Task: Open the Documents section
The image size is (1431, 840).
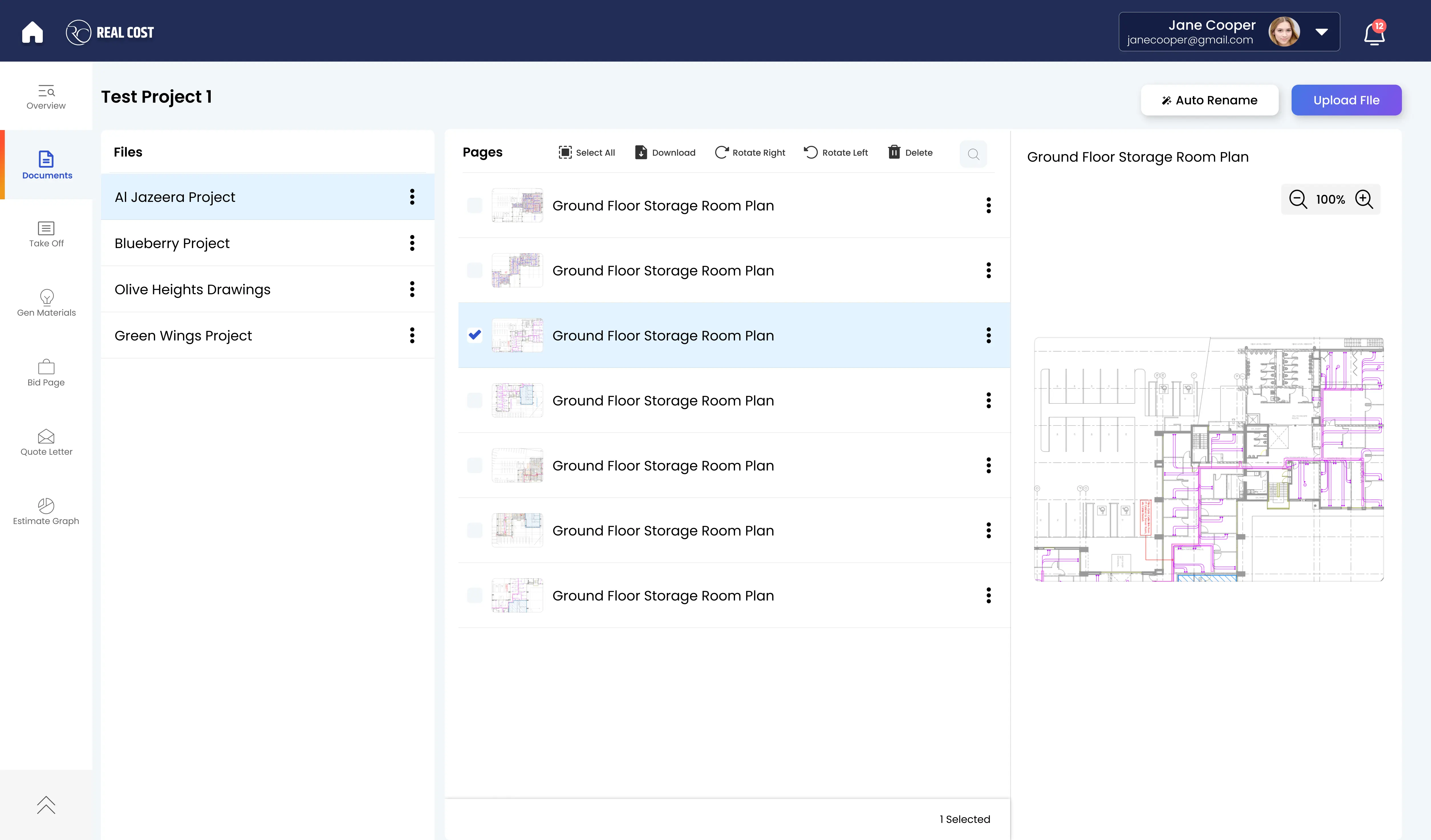Action: pyautogui.click(x=46, y=165)
